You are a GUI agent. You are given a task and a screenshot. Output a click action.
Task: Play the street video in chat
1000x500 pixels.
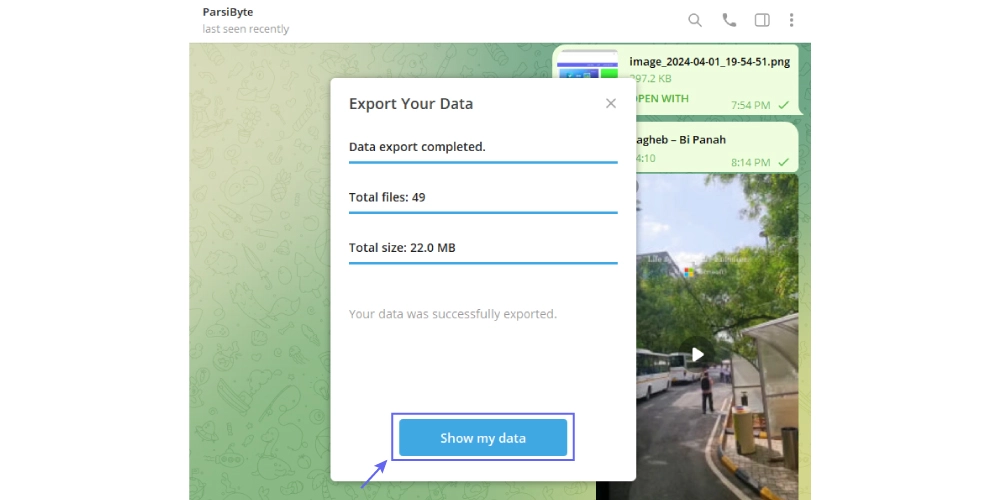pos(698,354)
